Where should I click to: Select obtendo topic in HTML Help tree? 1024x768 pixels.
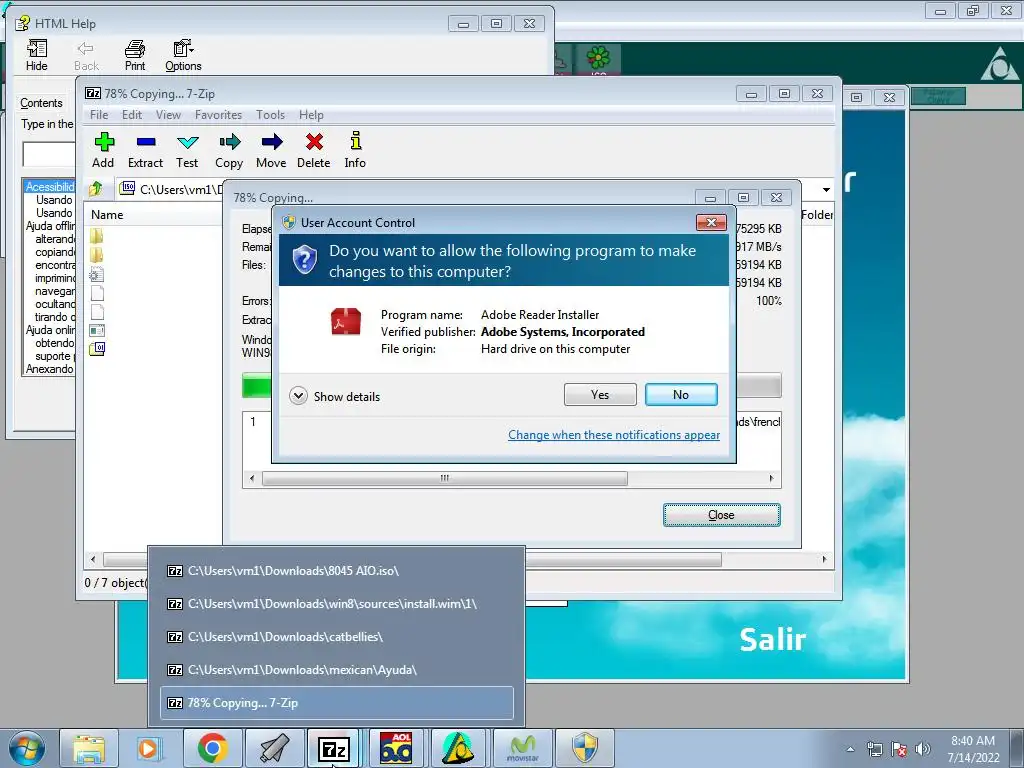(x=55, y=343)
